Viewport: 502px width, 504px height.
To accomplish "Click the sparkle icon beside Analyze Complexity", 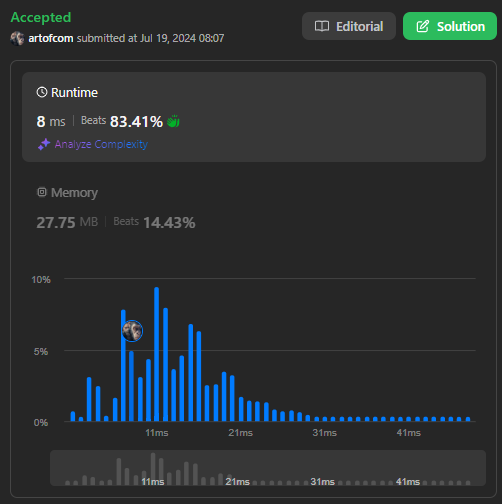I will click(x=44, y=144).
